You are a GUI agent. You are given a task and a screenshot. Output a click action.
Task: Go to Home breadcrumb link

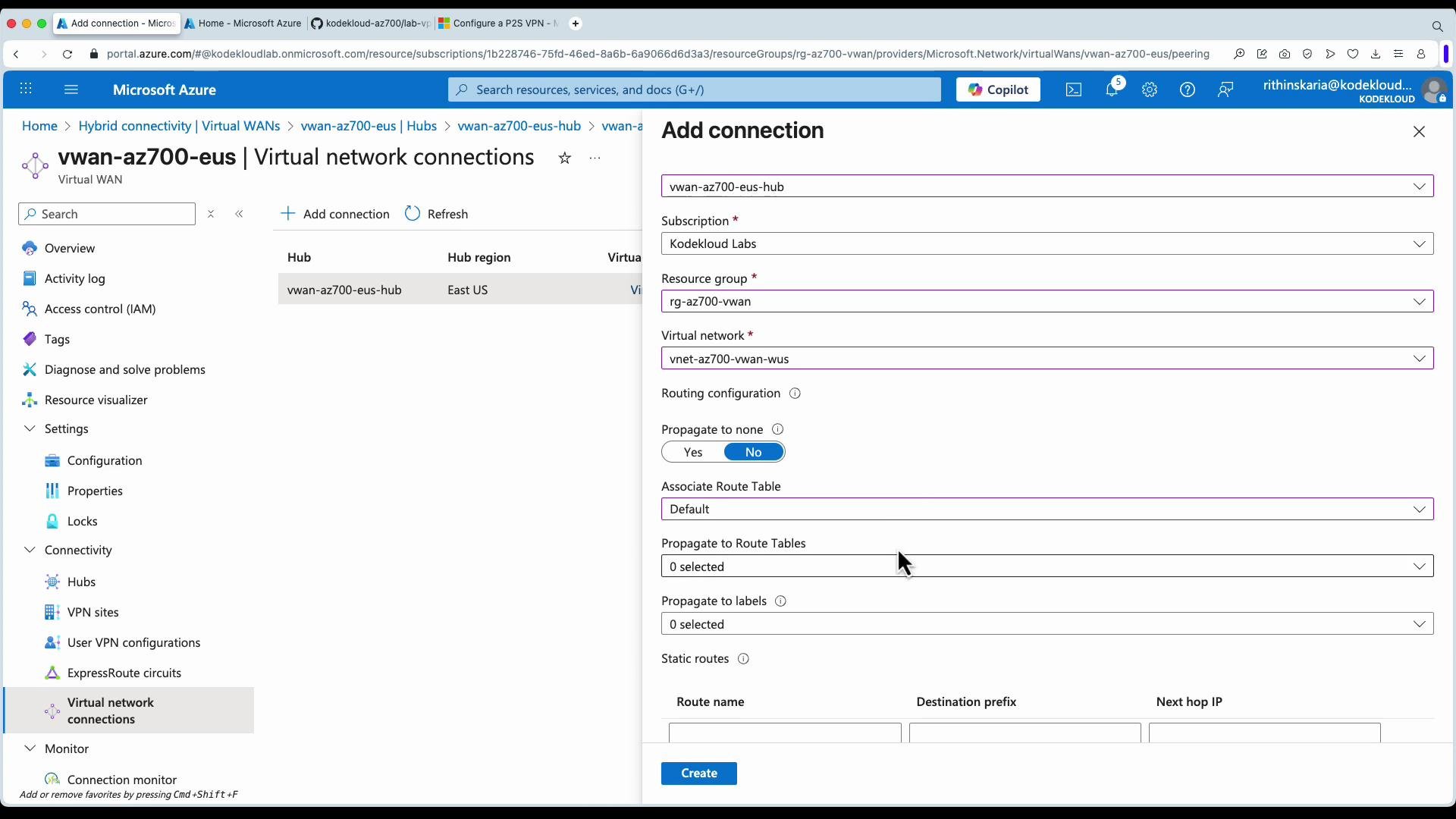(39, 126)
